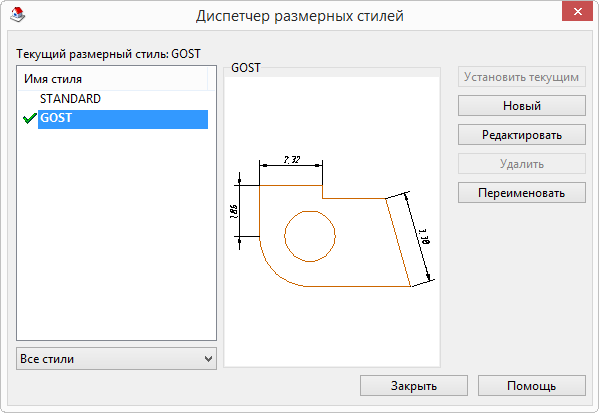
Task: Click the GOST preview group title
Action: tap(246, 68)
